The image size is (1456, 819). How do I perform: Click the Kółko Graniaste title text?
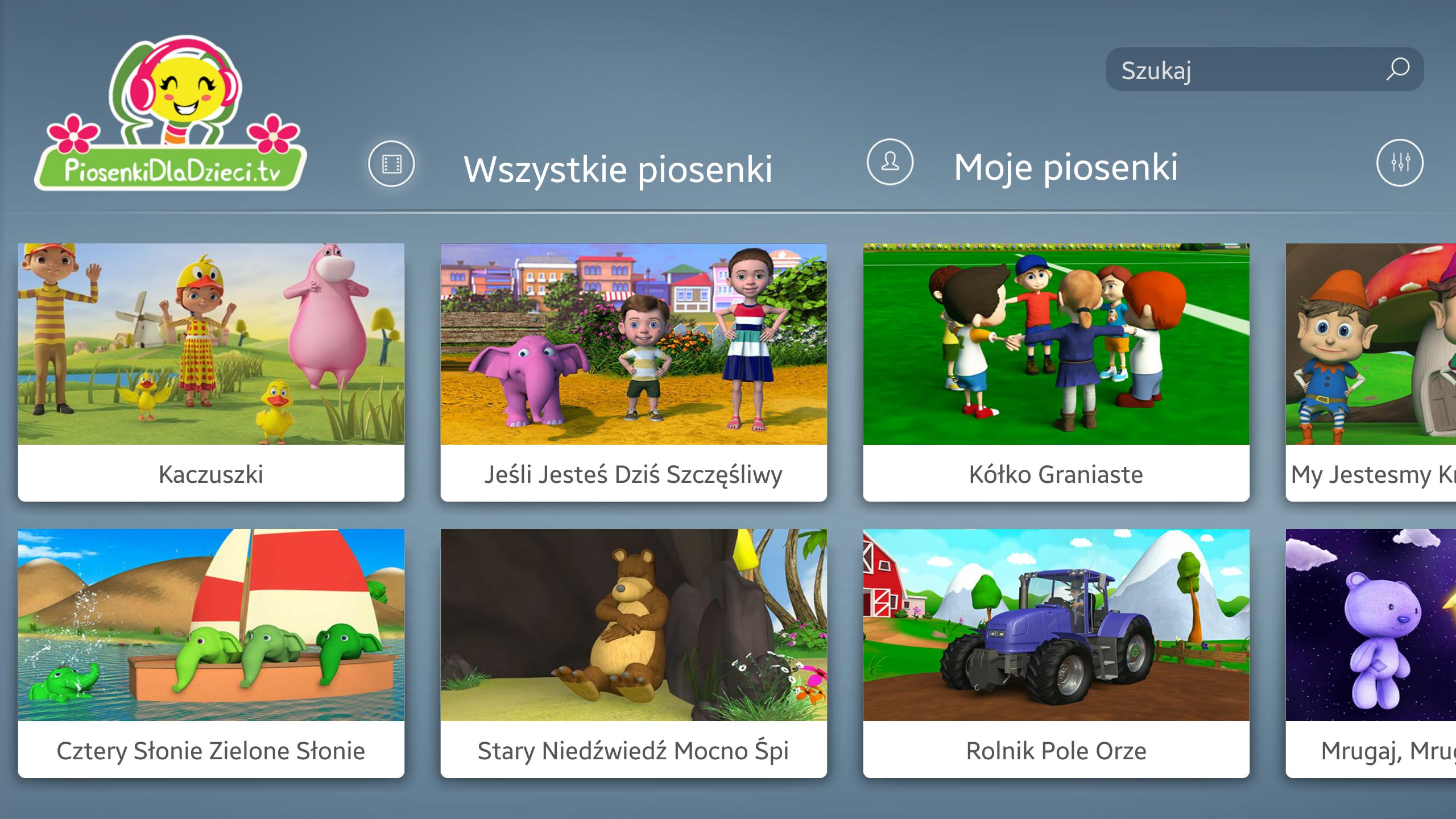click(x=1056, y=474)
